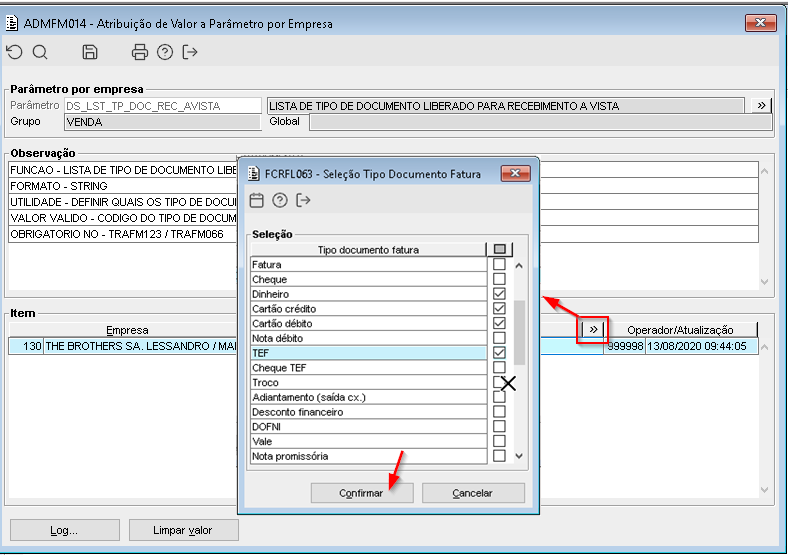Click exit icon in FCRFL063 dialog
Image resolution: width=788 pixels, height=555 pixels.
coord(303,201)
